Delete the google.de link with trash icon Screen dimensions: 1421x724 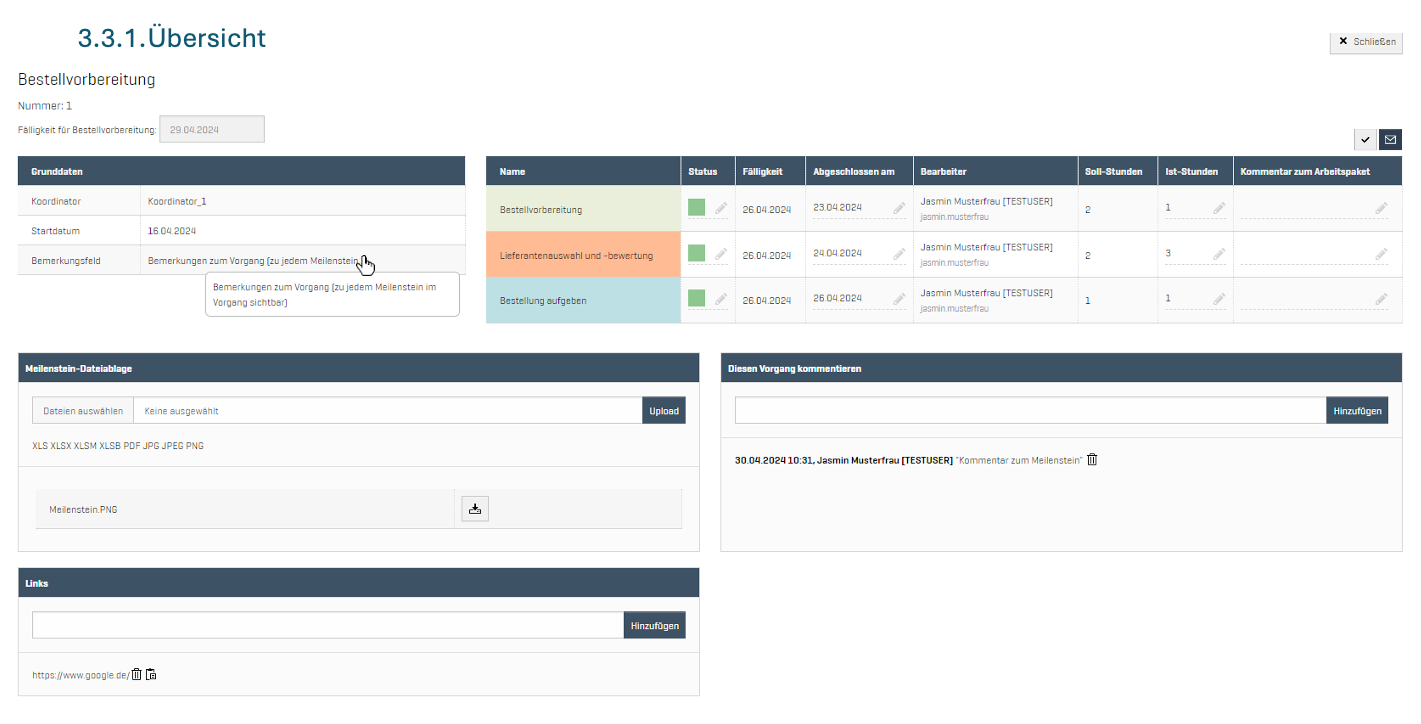point(137,675)
